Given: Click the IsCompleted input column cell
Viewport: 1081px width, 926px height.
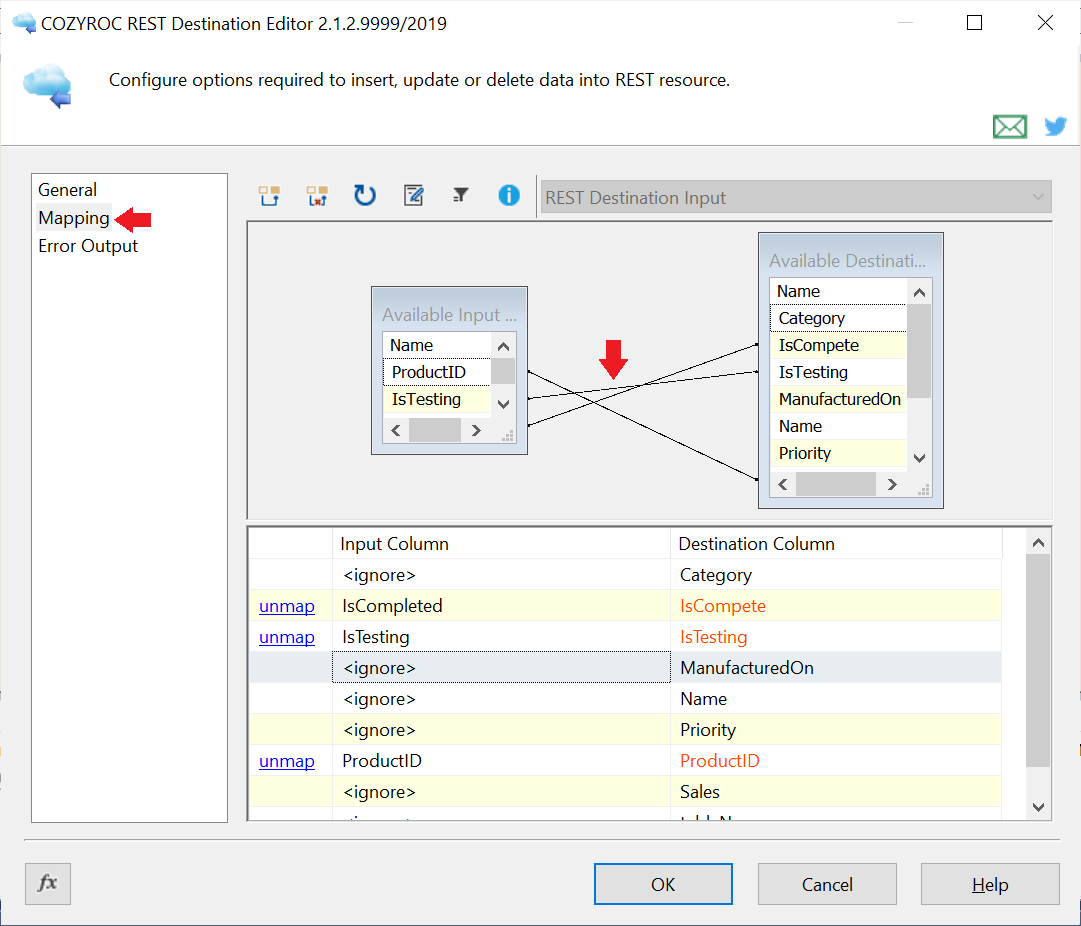Looking at the screenshot, I should click(x=501, y=606).
